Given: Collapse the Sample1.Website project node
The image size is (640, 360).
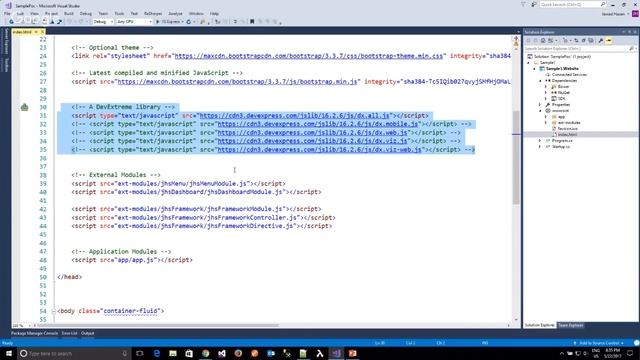Looking at the screenshot, I should [x=535, y=69].
